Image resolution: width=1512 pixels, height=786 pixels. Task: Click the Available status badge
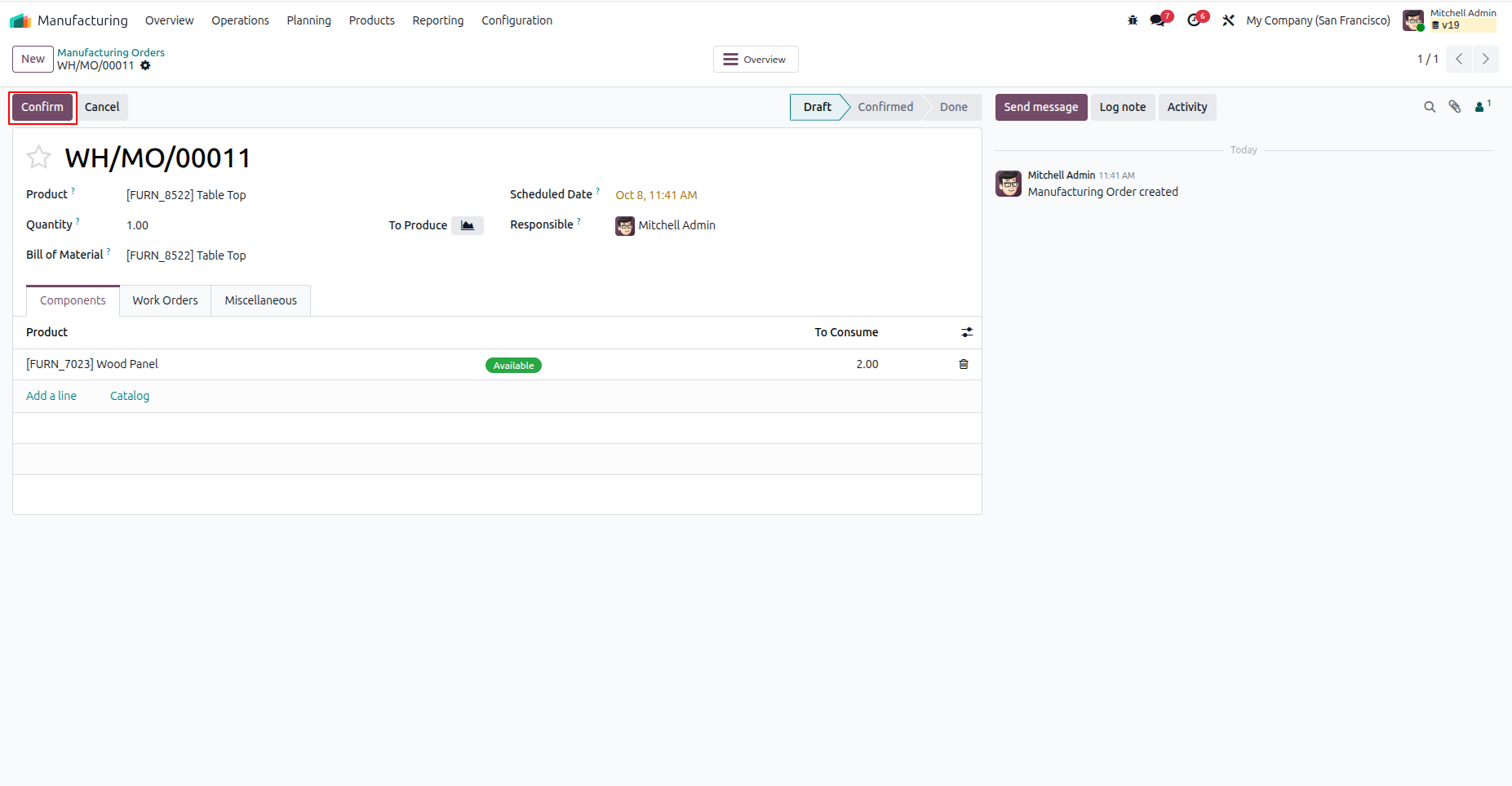[513, 366]
